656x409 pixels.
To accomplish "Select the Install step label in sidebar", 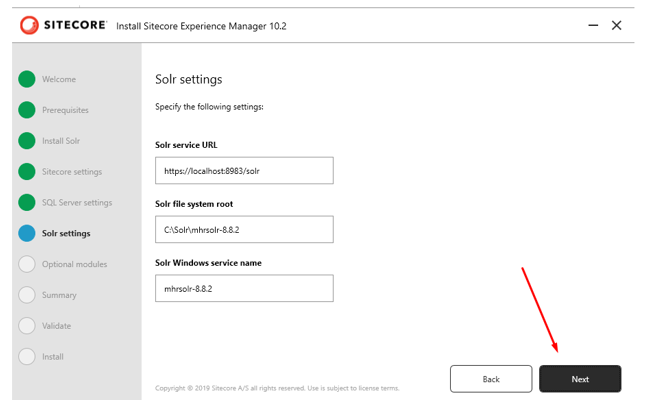I will [53, 357].
